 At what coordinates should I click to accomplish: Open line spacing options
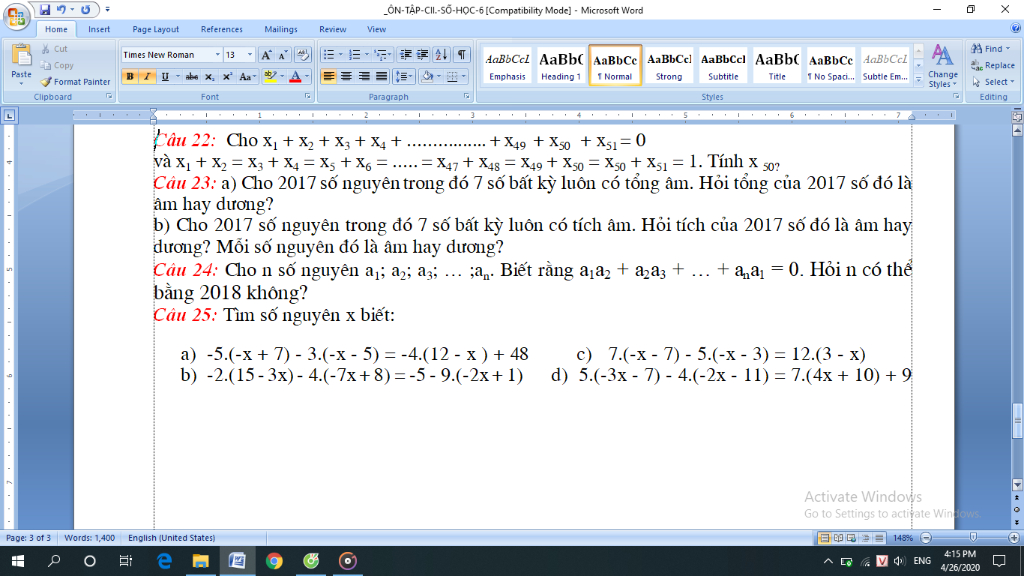[404, 76]
